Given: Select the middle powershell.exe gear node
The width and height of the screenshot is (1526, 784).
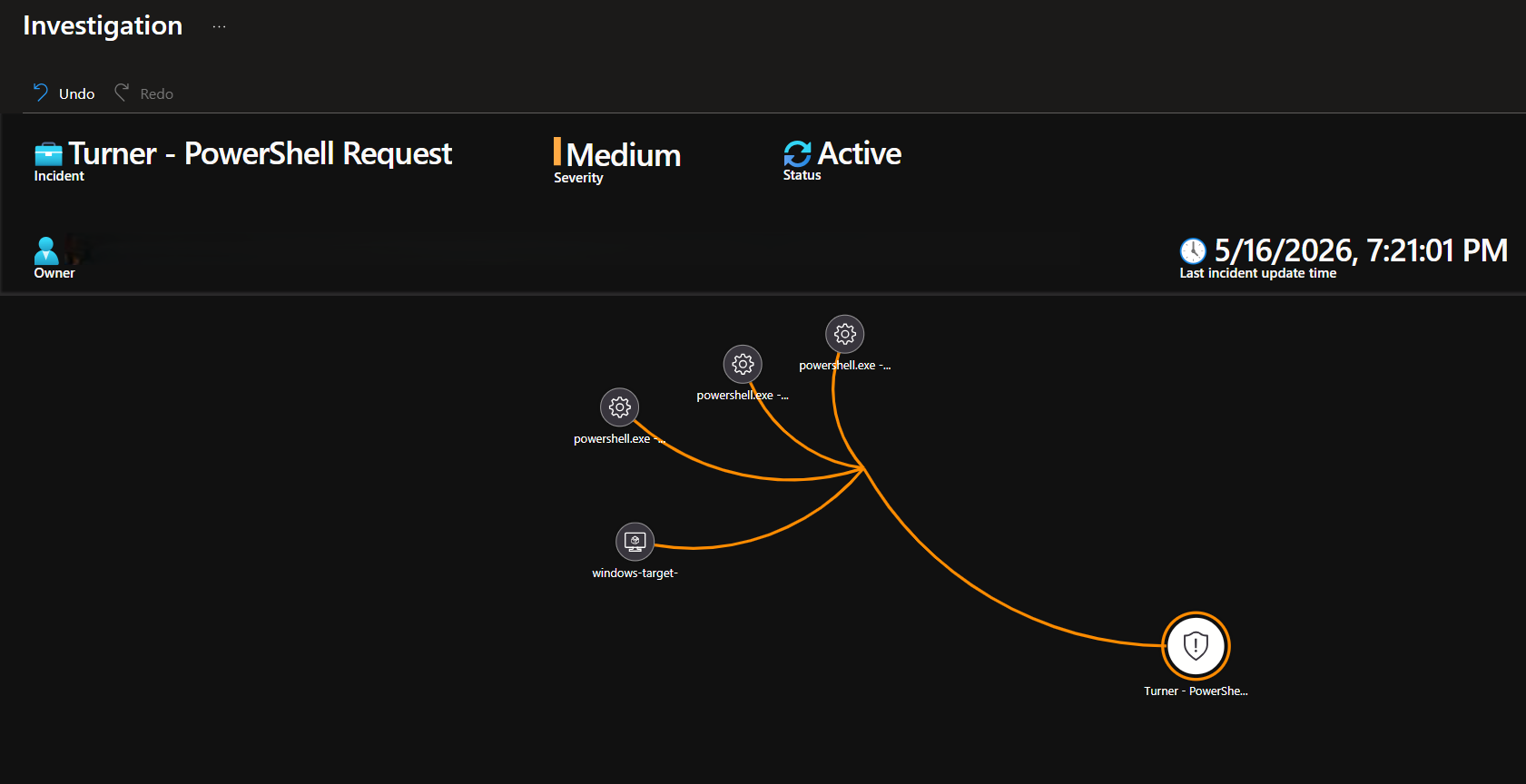Looking at the screenshot, I should click(743, 365).
